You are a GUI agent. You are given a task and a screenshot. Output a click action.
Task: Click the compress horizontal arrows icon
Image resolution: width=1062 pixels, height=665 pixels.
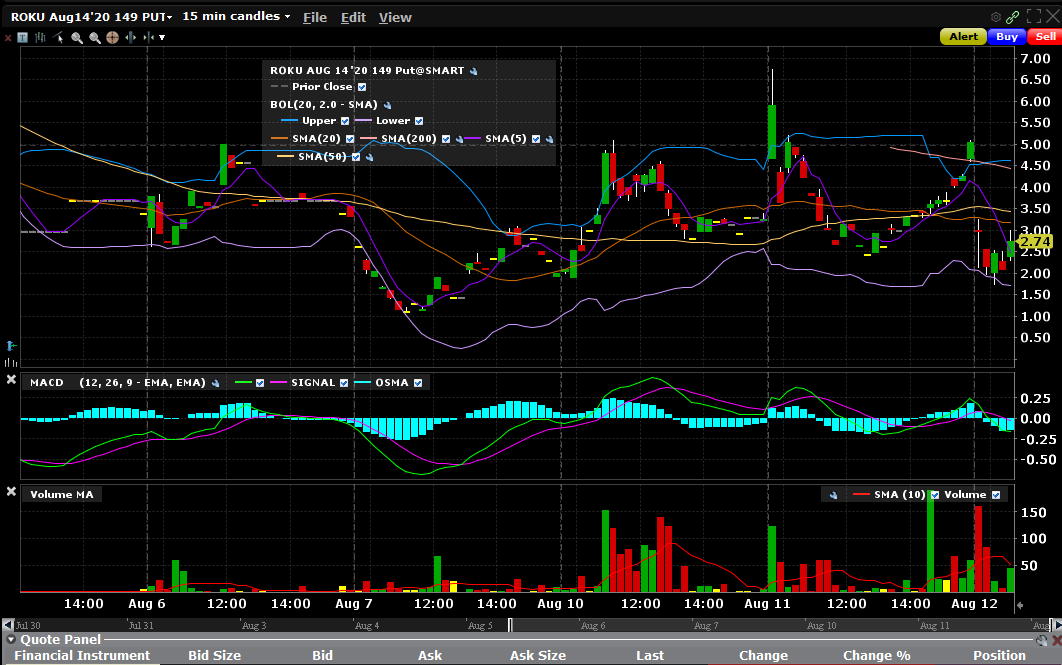148,38
